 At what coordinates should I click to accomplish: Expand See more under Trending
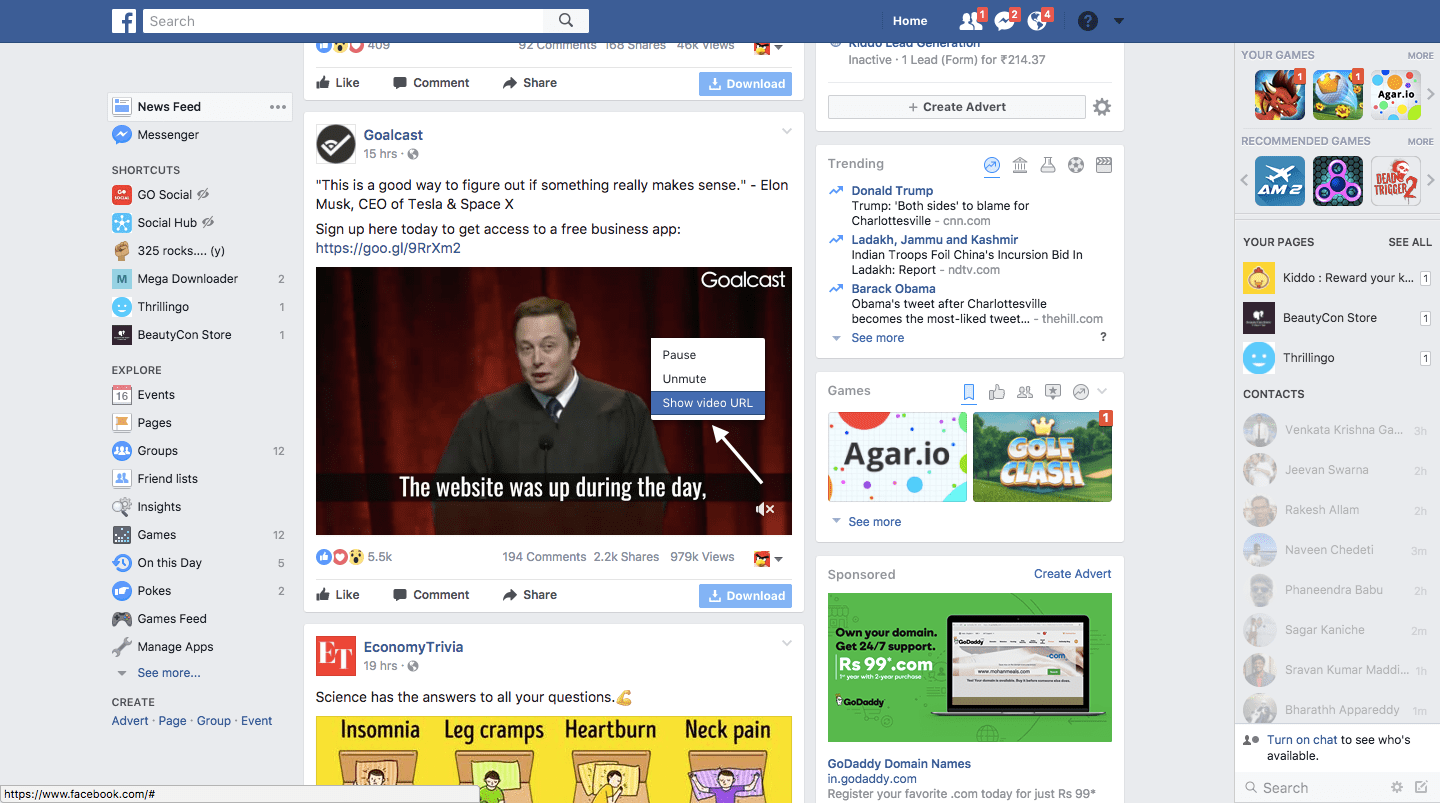877,338
